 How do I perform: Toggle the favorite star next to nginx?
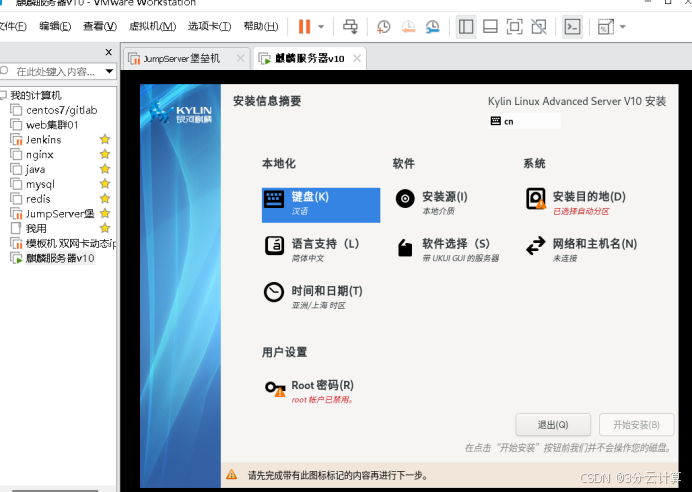coord(105,155)
